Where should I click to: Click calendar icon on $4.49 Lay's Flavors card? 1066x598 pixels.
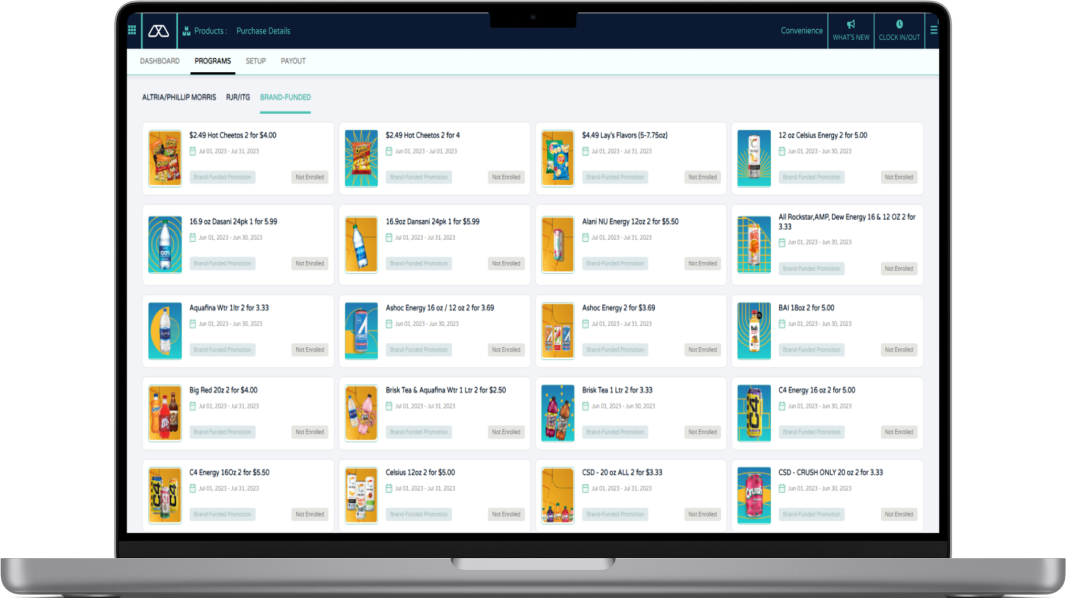pyautogui.click(x=585, y=151)
